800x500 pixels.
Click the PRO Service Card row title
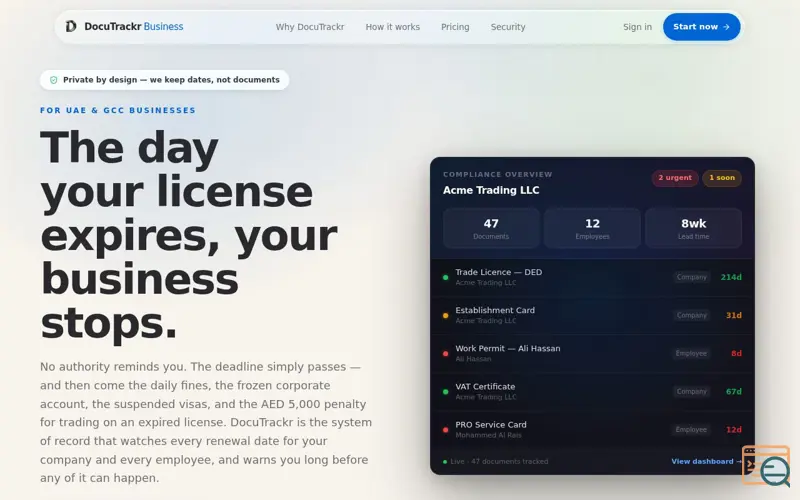pos(491,424)
